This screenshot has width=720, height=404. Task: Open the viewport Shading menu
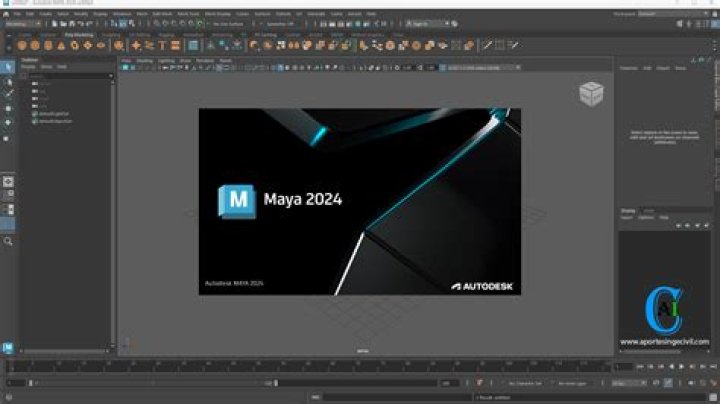click(144, 61)
